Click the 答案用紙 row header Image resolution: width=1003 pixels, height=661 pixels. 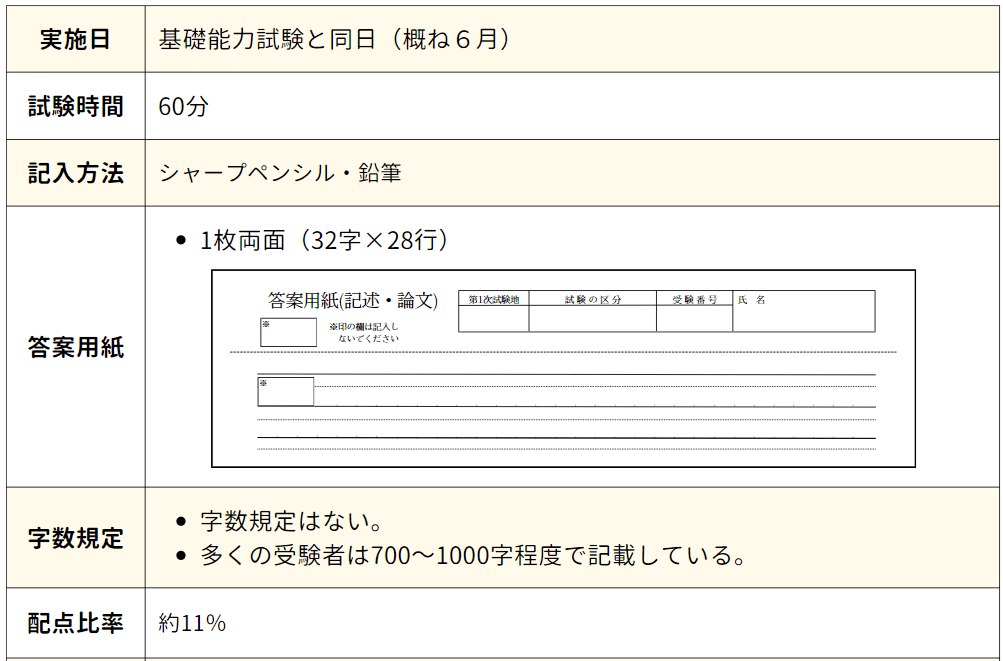tap(75, 347)
